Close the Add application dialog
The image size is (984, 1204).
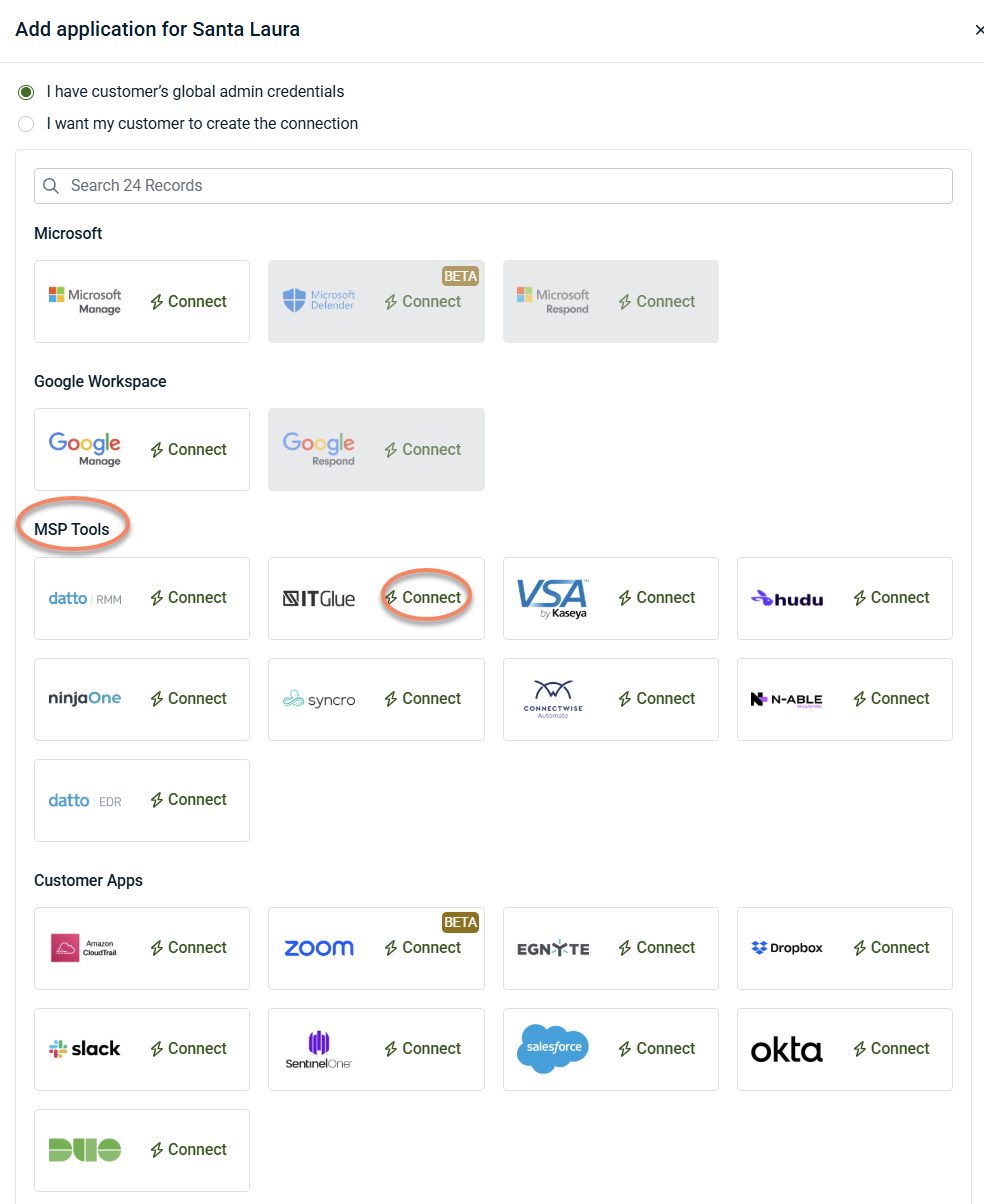pyautogui.click(x=978, y=30)
